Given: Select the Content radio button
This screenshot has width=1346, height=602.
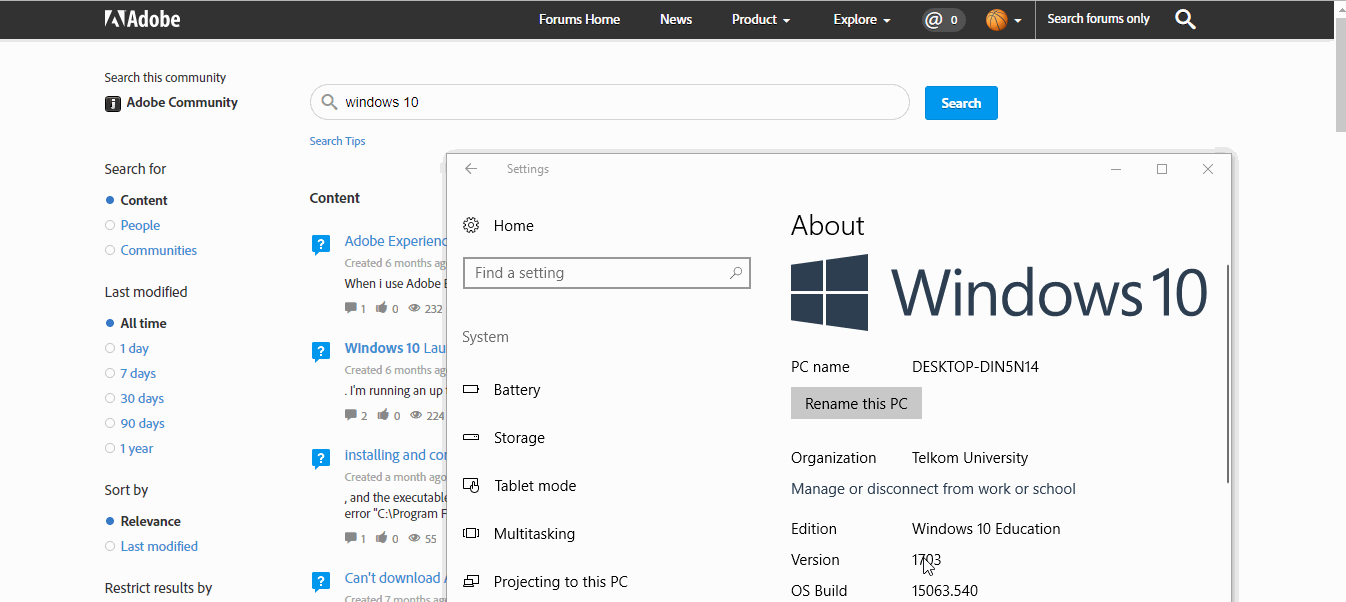Looking at the screenshot, I should click(110, 200).
